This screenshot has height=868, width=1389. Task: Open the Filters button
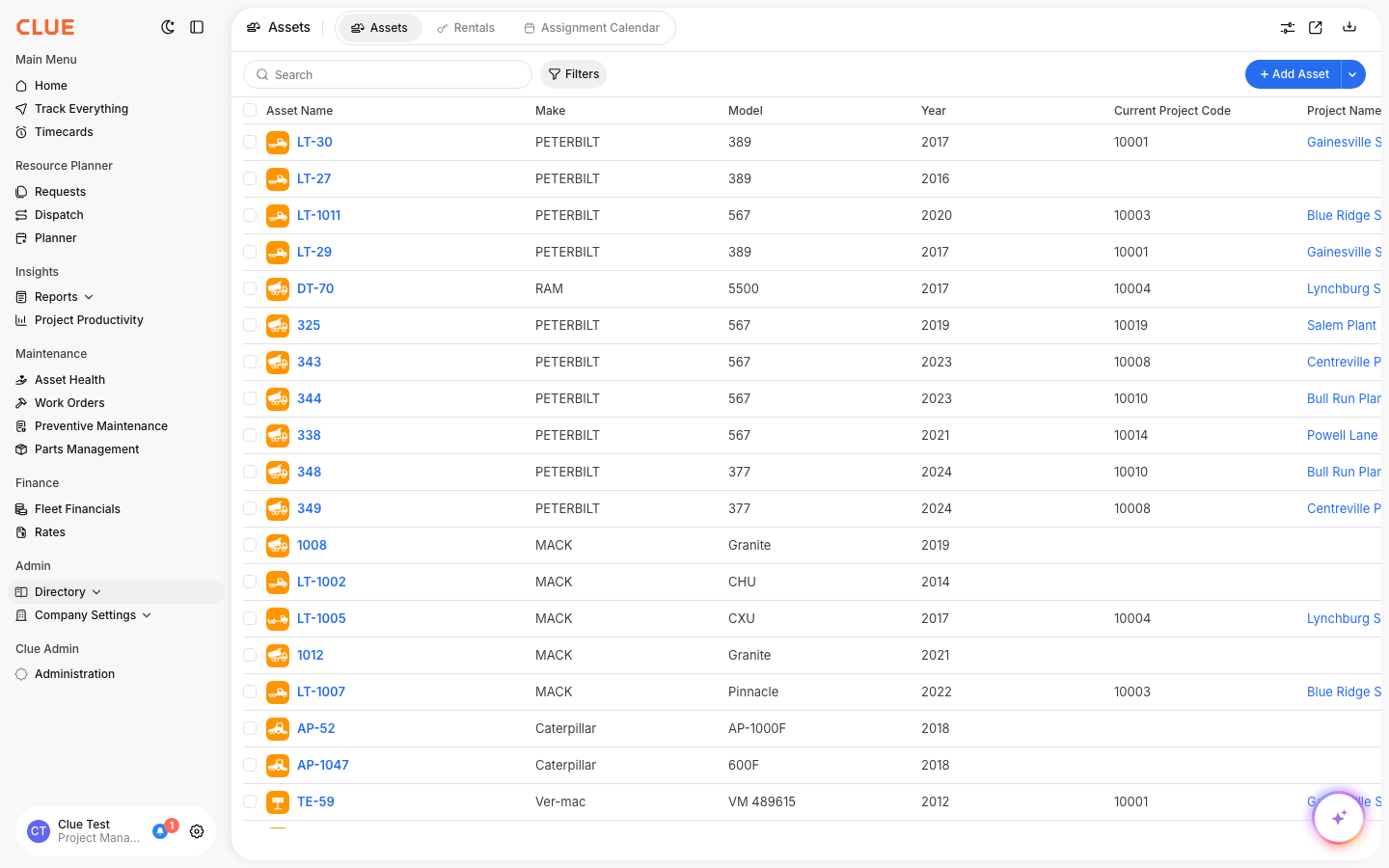573,74
